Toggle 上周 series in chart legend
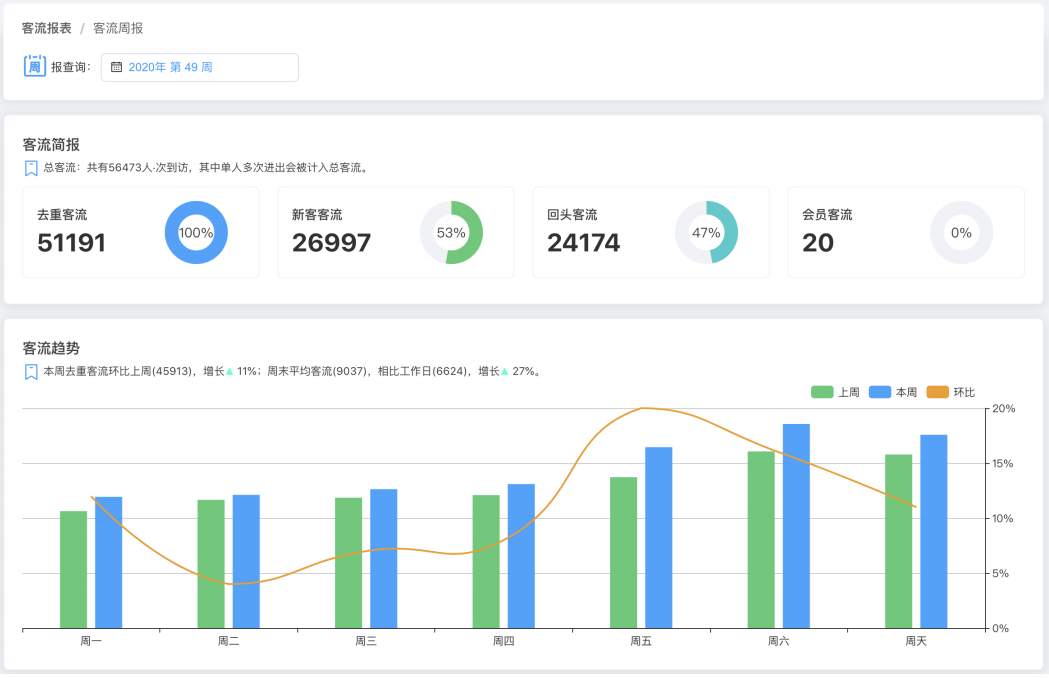This screenshot has height=678, width=1049. click(847, 392)
